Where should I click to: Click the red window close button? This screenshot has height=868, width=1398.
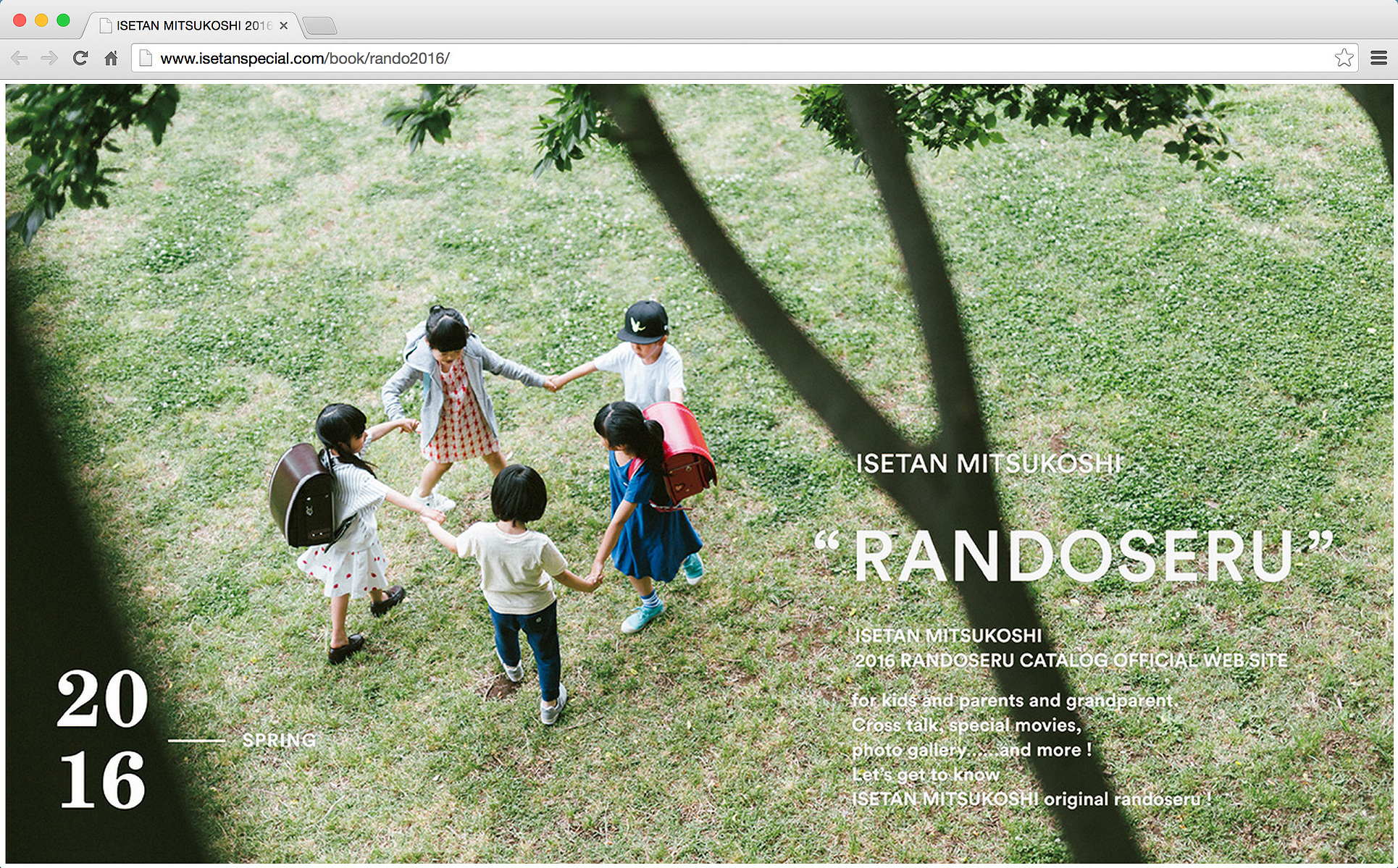[x=20, y=20]
